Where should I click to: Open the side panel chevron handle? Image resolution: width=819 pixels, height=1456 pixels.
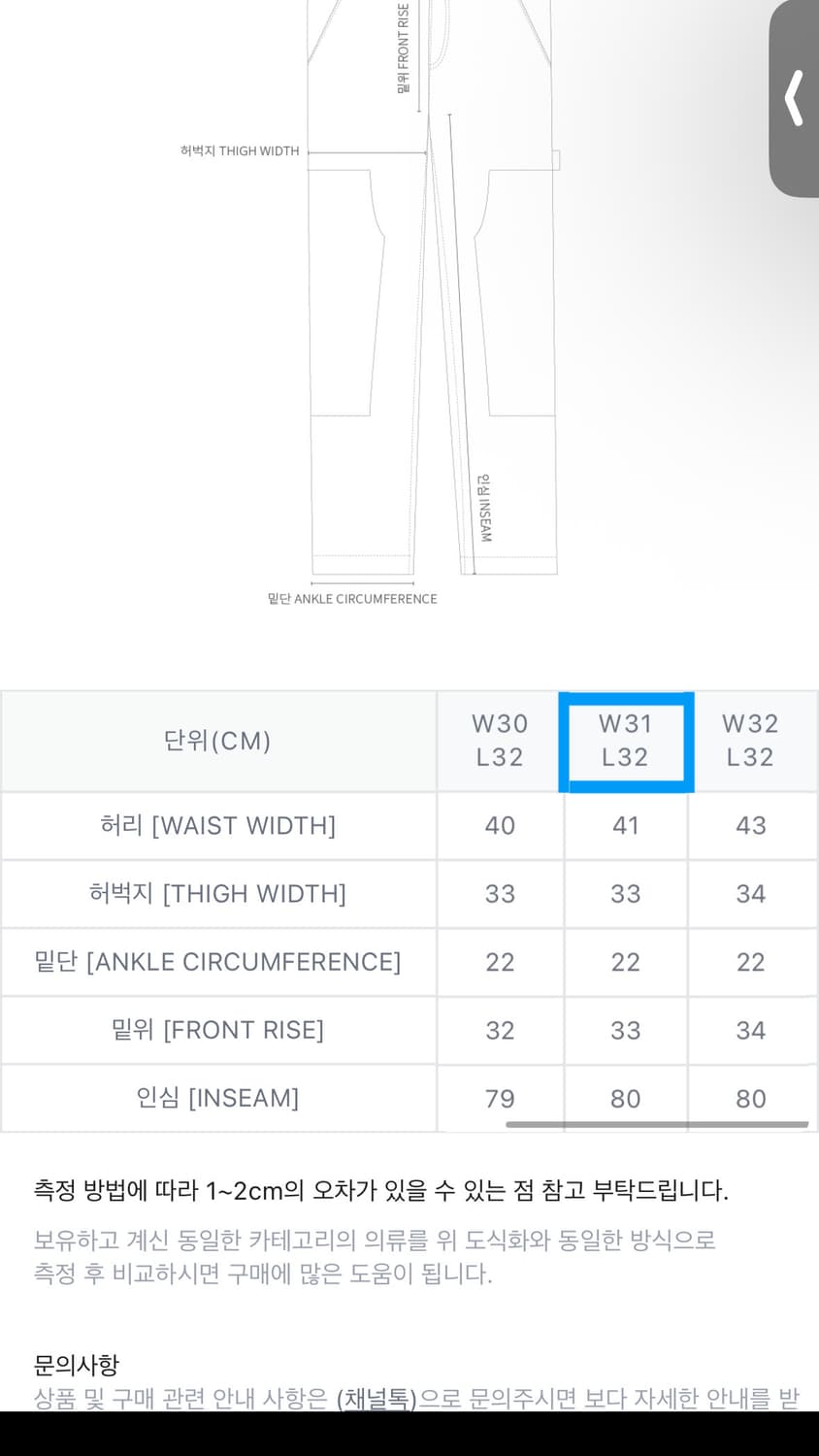pos(795,97)
